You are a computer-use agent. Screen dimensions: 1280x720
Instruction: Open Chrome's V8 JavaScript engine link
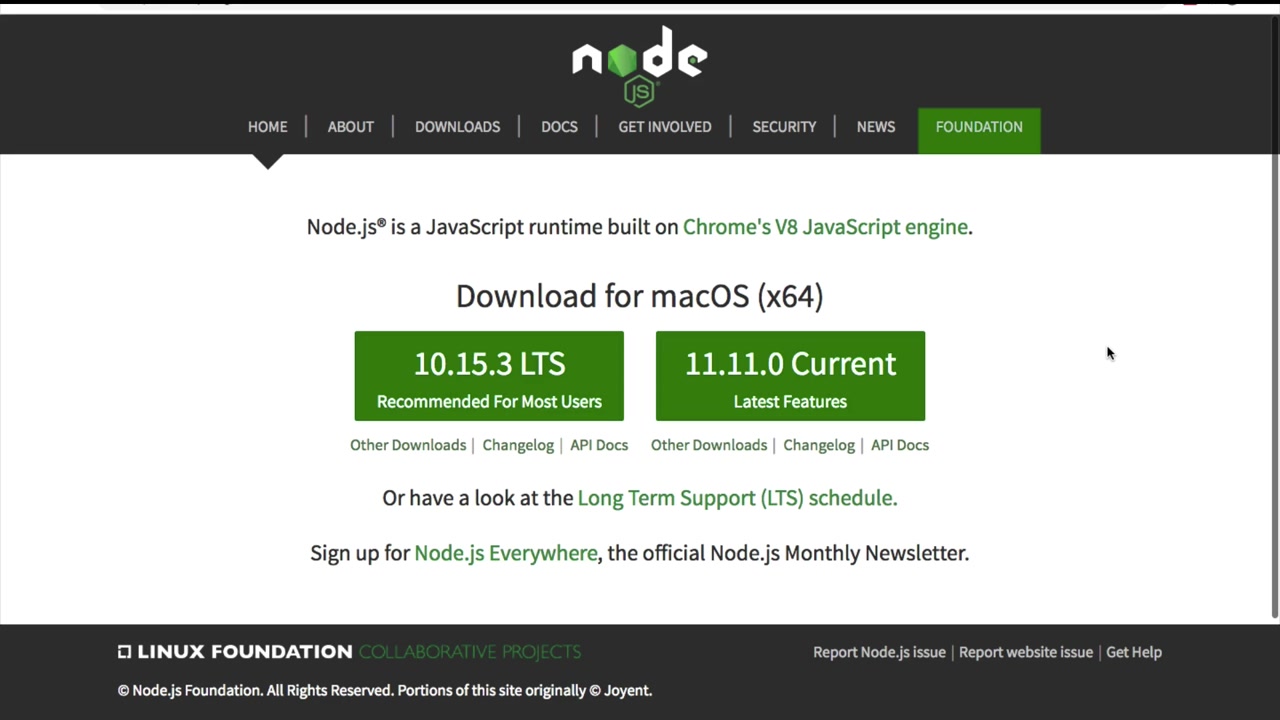825,227
